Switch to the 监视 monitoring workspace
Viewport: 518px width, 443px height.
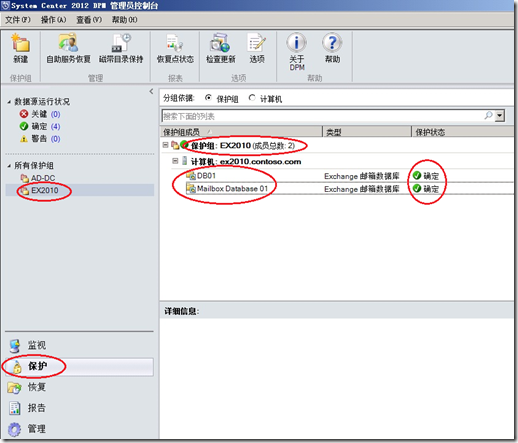79,345
